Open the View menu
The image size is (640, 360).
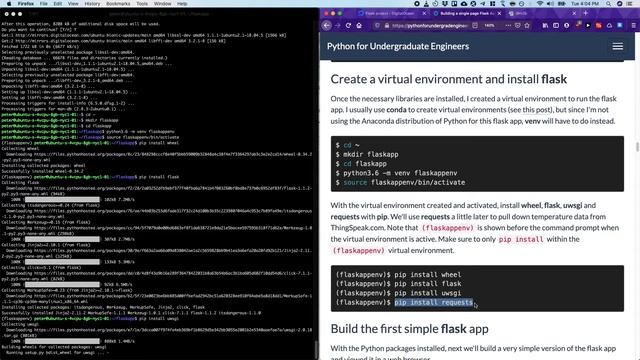point(73,4)
